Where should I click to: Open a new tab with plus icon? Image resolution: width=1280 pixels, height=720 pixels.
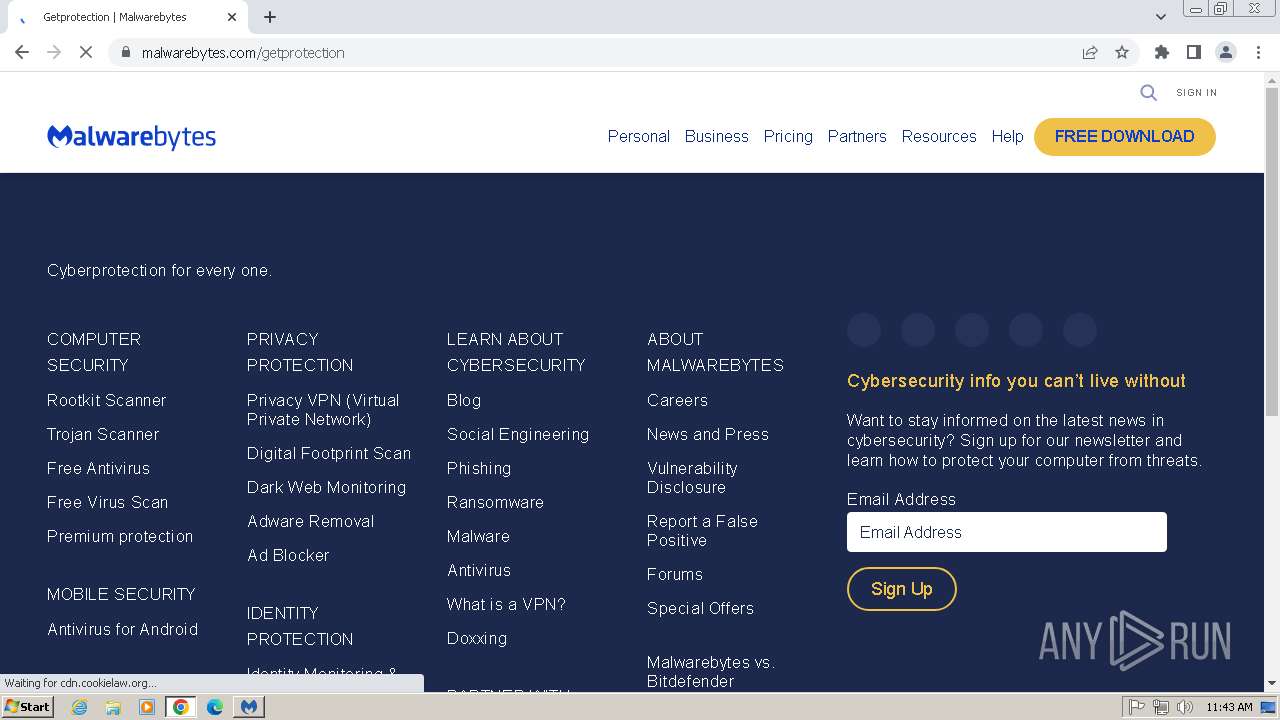coord(270,17)
